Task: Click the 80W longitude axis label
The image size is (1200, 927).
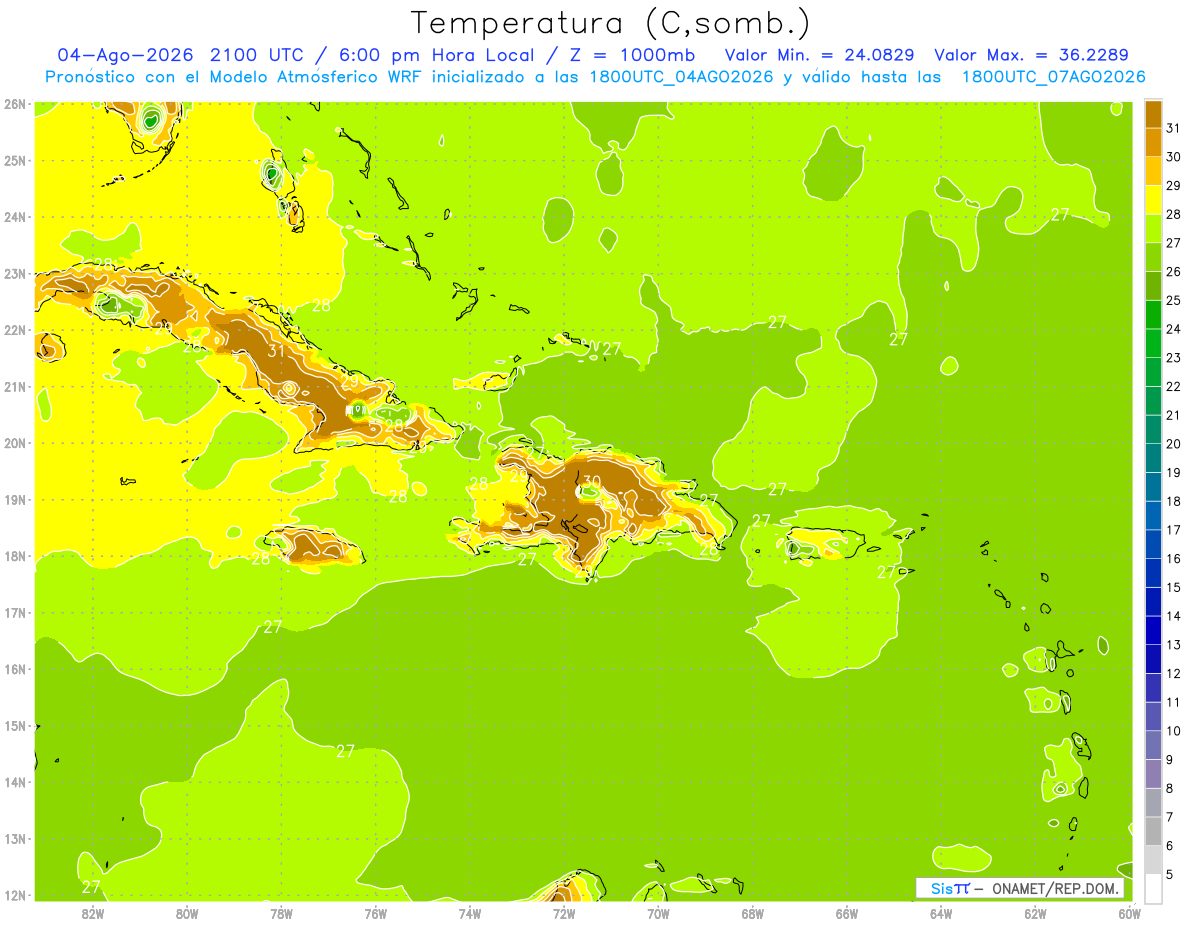Action: [x=187, y=913]
